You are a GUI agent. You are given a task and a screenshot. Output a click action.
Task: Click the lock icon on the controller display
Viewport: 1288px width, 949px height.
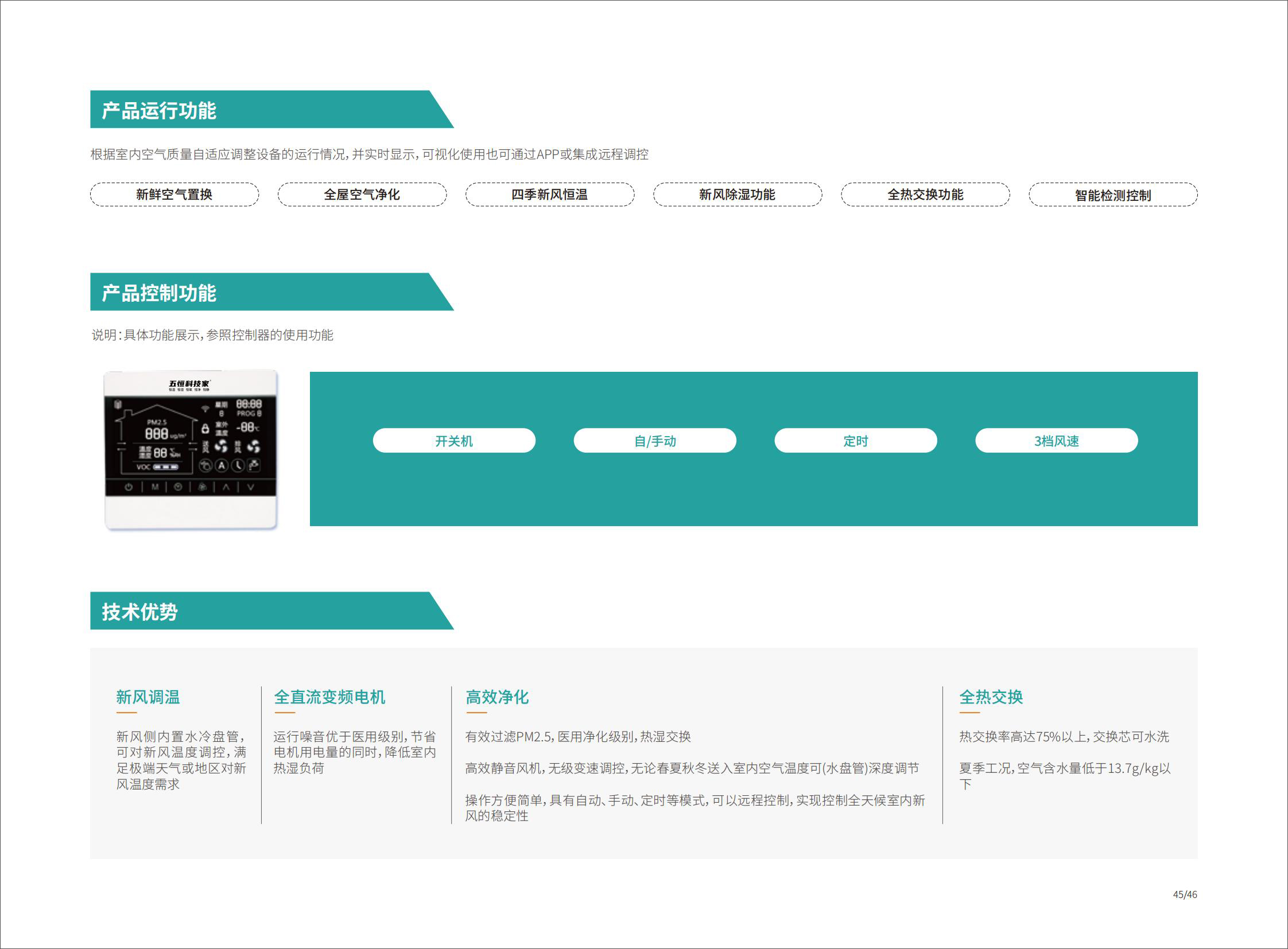(205, 429)
